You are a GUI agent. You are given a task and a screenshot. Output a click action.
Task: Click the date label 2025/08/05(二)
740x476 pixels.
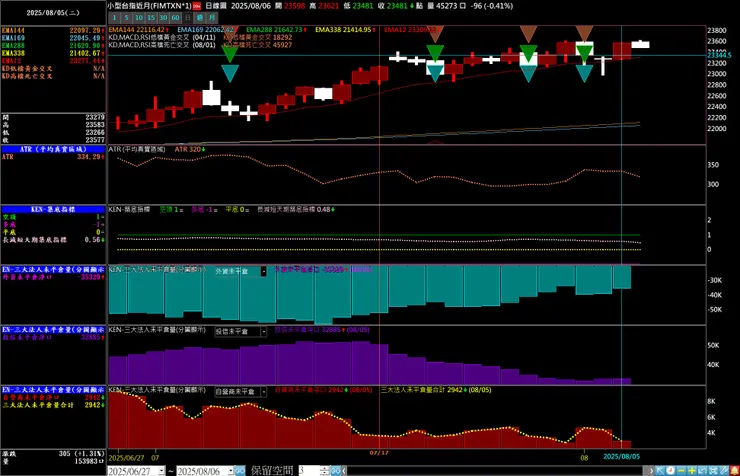[53, 13]
